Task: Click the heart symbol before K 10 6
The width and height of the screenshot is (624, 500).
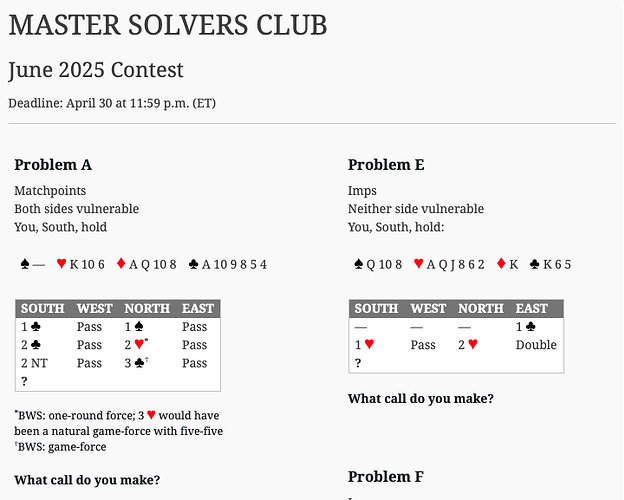Action: (61, 265)
